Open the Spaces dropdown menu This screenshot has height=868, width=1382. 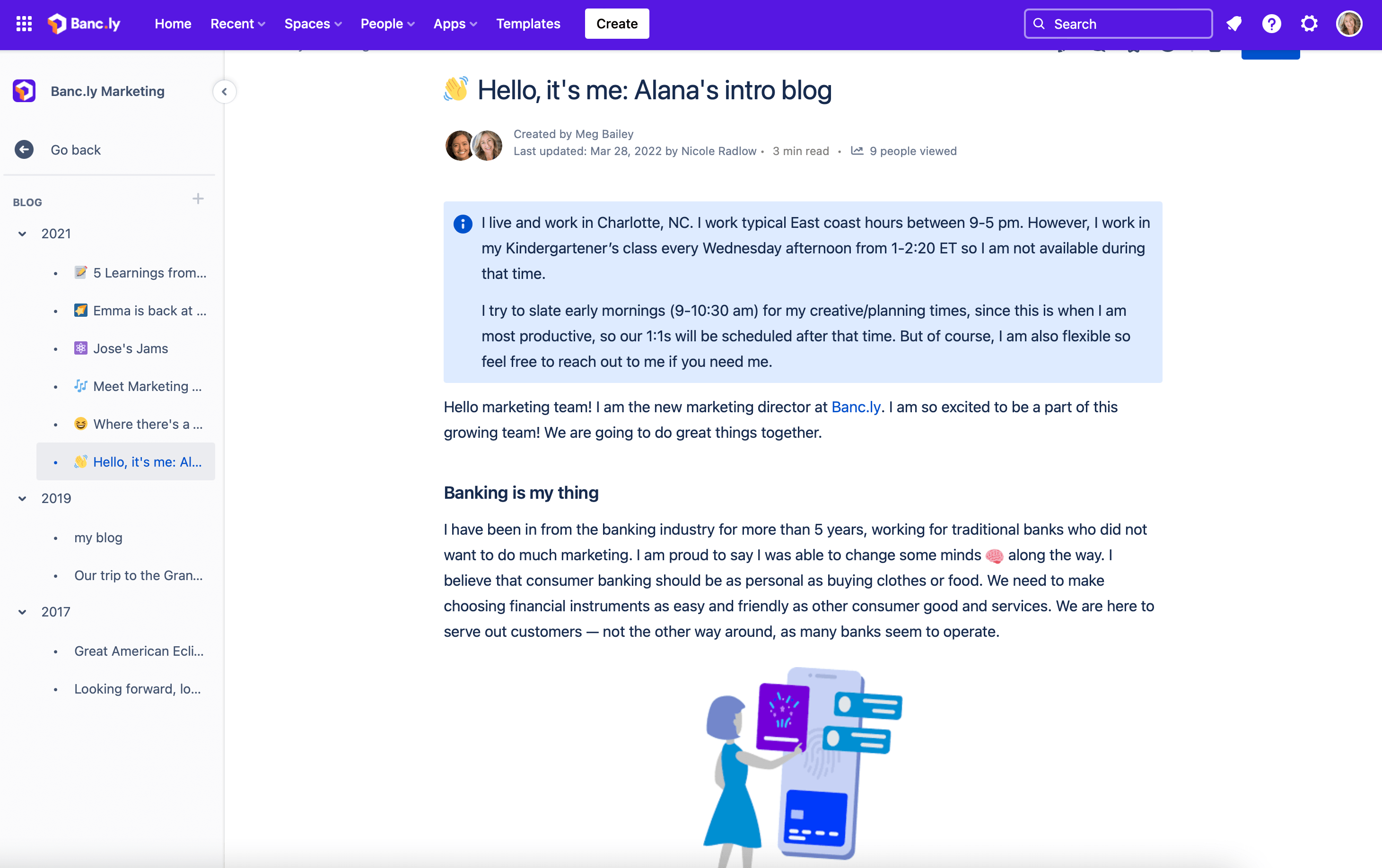tap(312, 23)
